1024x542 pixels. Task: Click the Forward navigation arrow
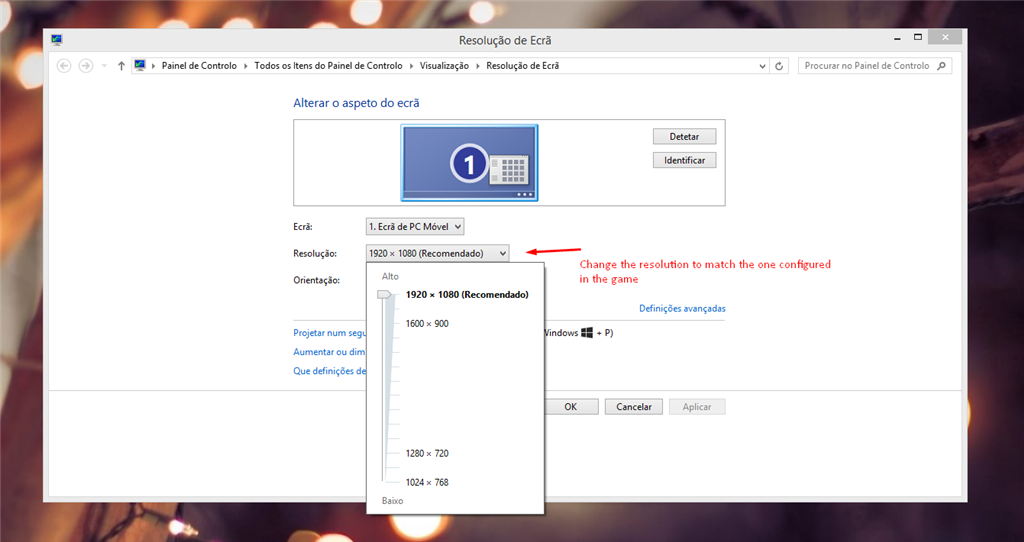pos(86,66)
